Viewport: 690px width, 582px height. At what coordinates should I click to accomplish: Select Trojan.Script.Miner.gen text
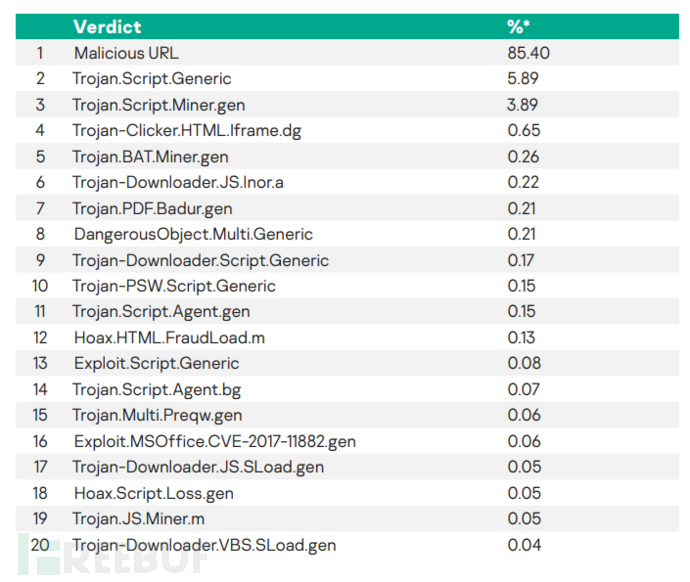pyautogui.click(x=158, y=105)
